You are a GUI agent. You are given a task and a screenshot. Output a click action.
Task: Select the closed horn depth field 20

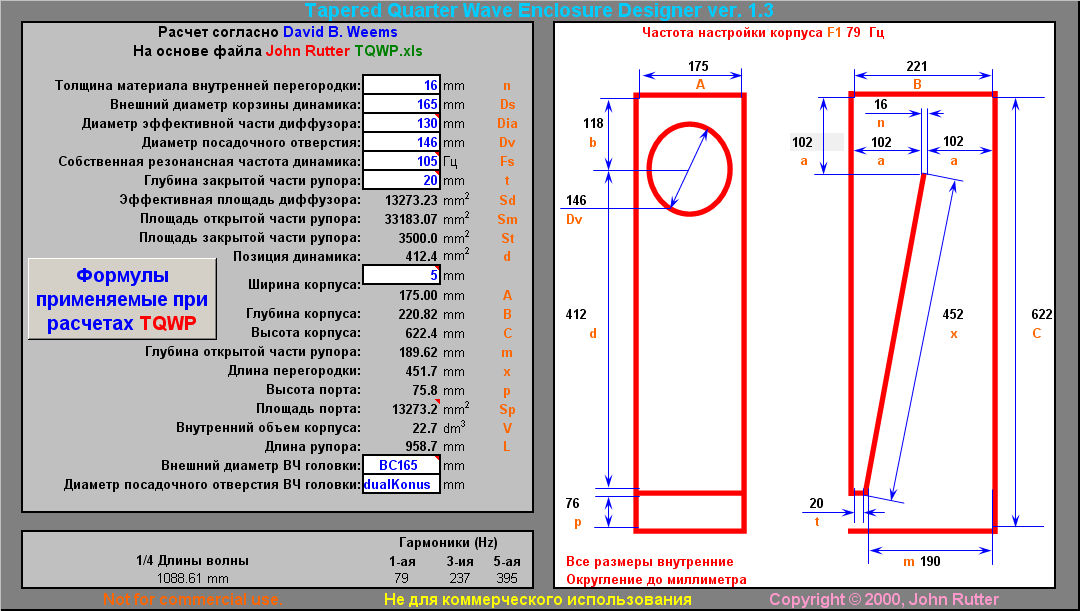402,180
